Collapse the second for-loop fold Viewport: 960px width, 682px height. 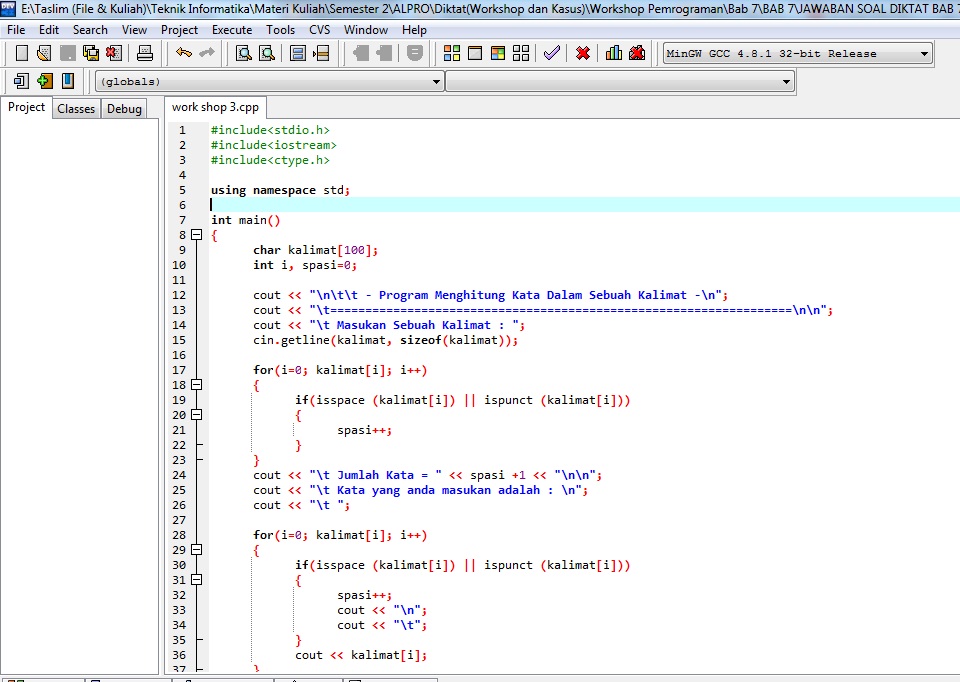[x=195, y=549]
